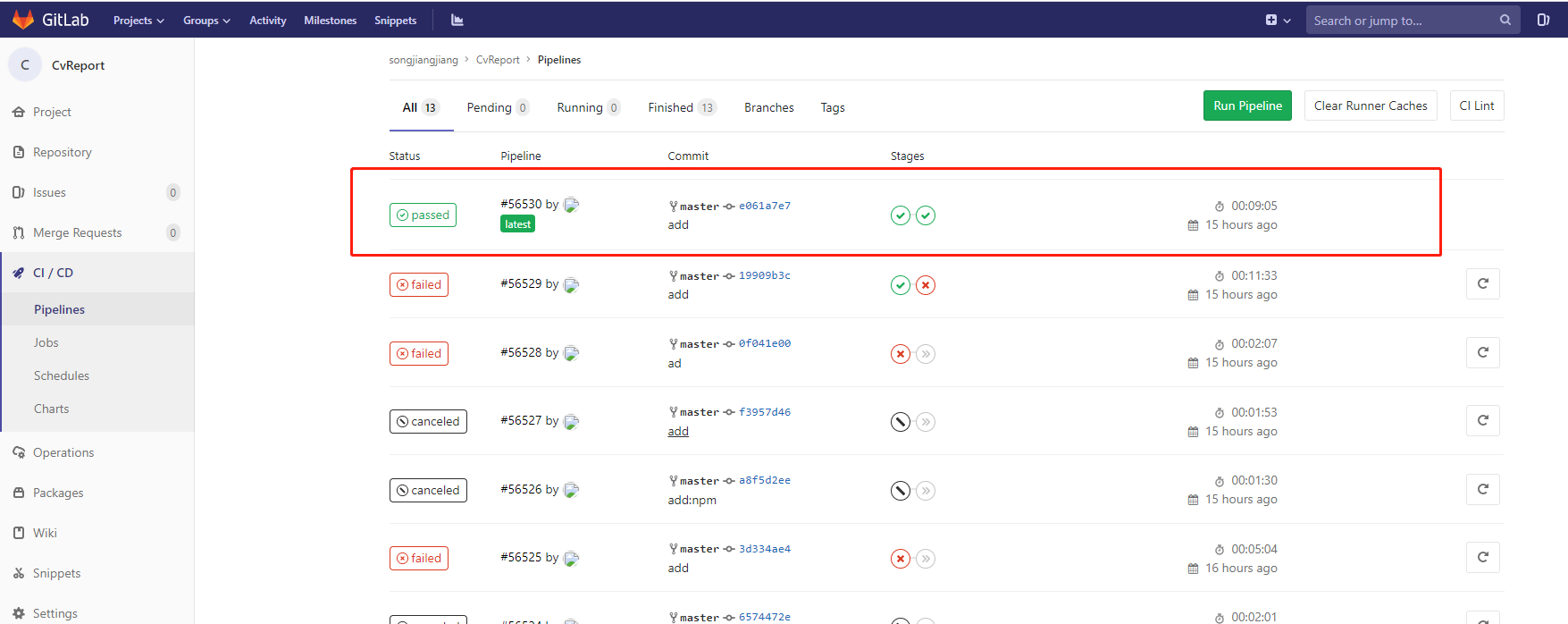Open commit 19909b3c link
The image size is (1568, 624).
coord(765,275)
